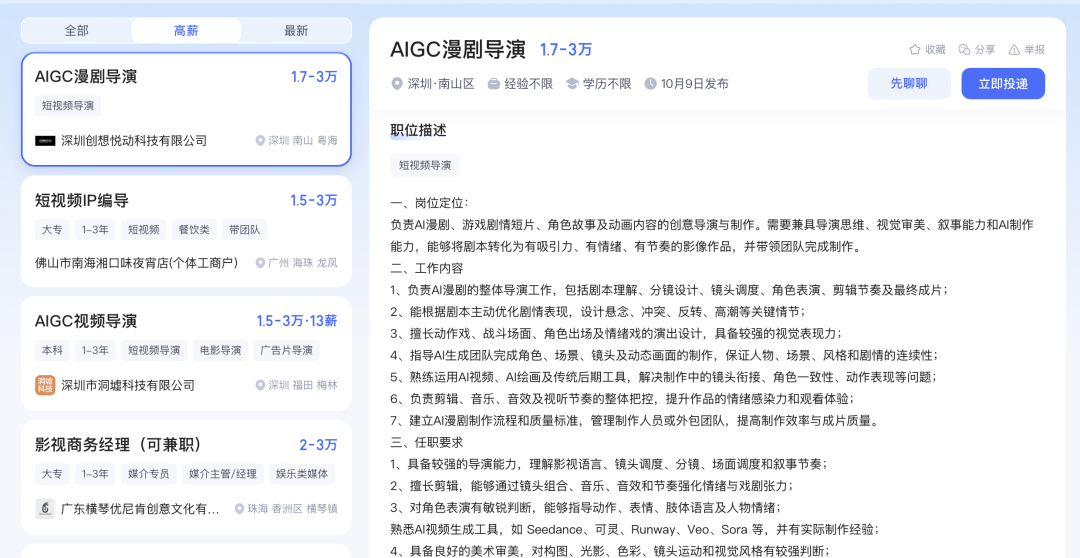Image resolution: width=1080 pixels, height=558 pixels.
Task: Click graduation cap icon beside 学历不限
Action: [572, 84]
